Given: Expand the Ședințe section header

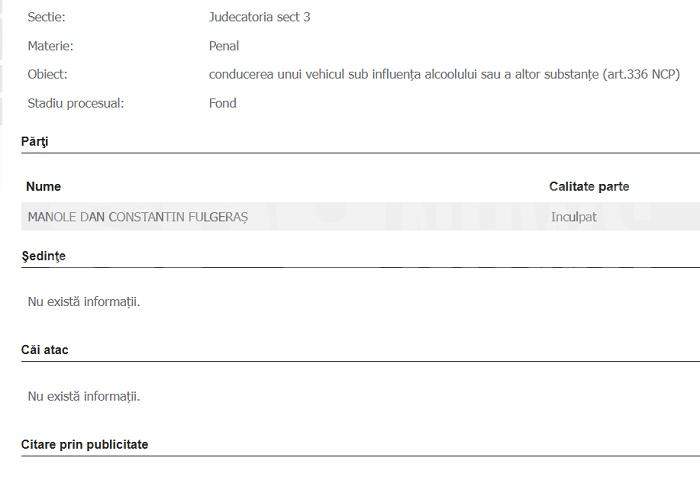Looking at the screenshot, I should (43, 256).
